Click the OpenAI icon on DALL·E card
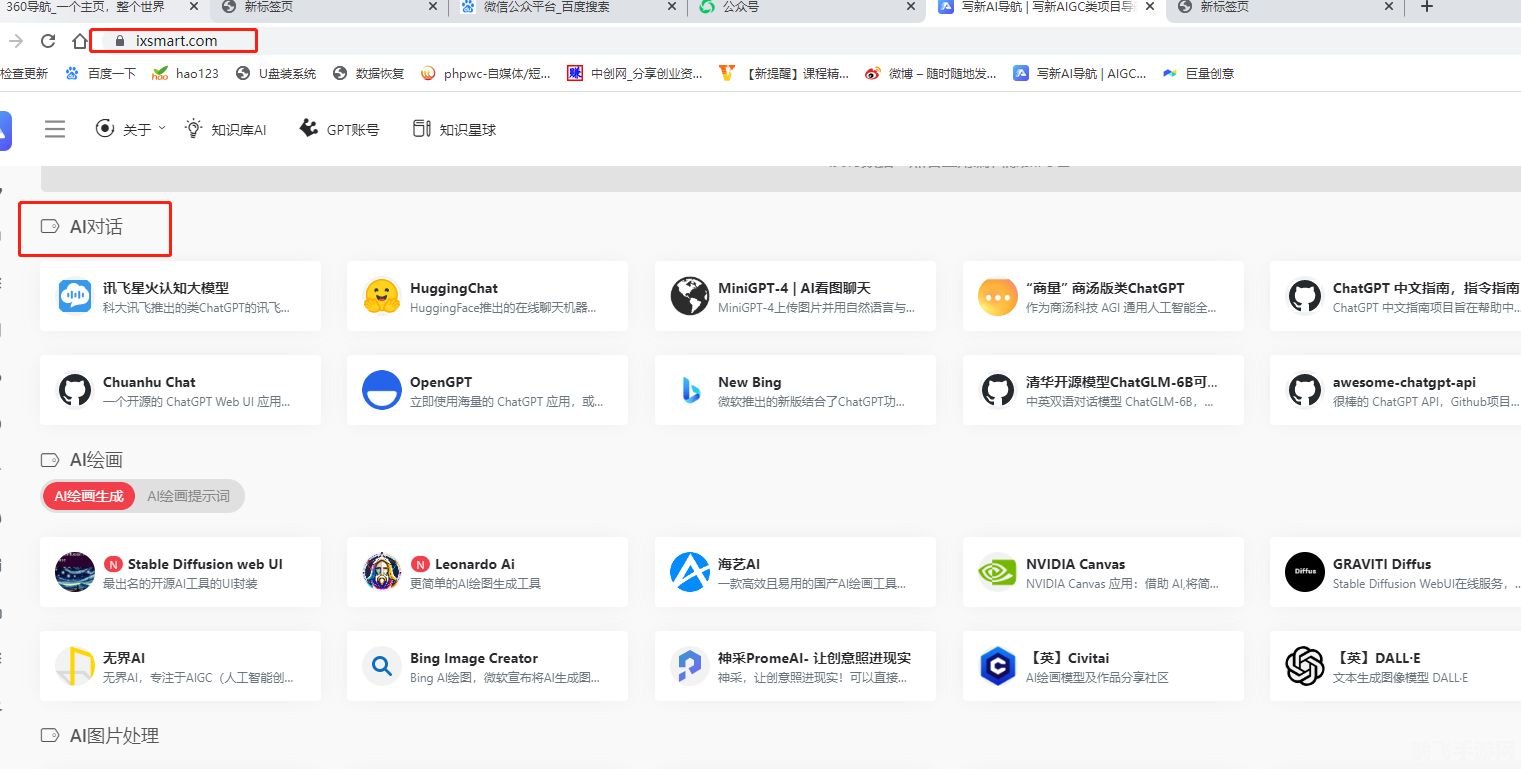The width and height of the screenshot is (1521, 769). [1304, 666]
